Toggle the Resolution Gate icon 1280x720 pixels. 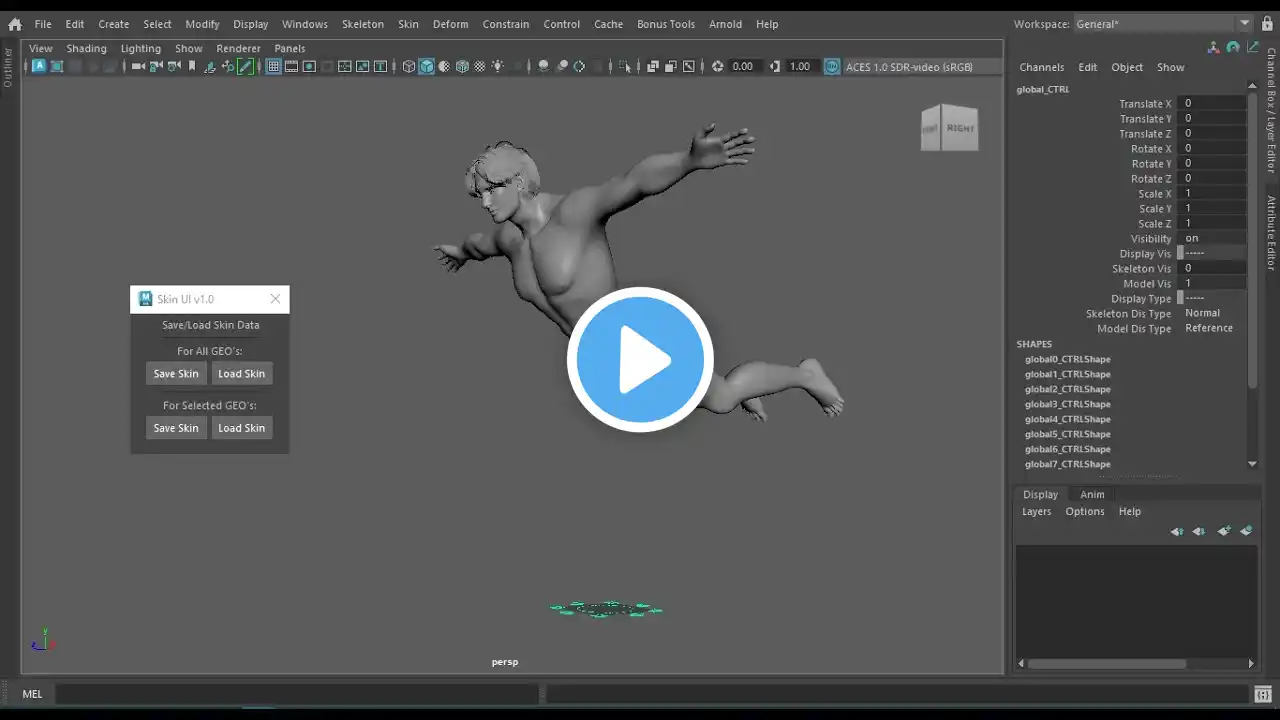309,67
